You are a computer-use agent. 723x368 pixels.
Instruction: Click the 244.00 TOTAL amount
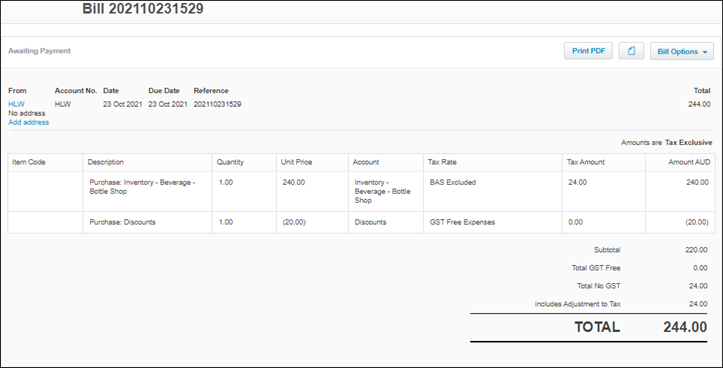[x=685, y=327]
